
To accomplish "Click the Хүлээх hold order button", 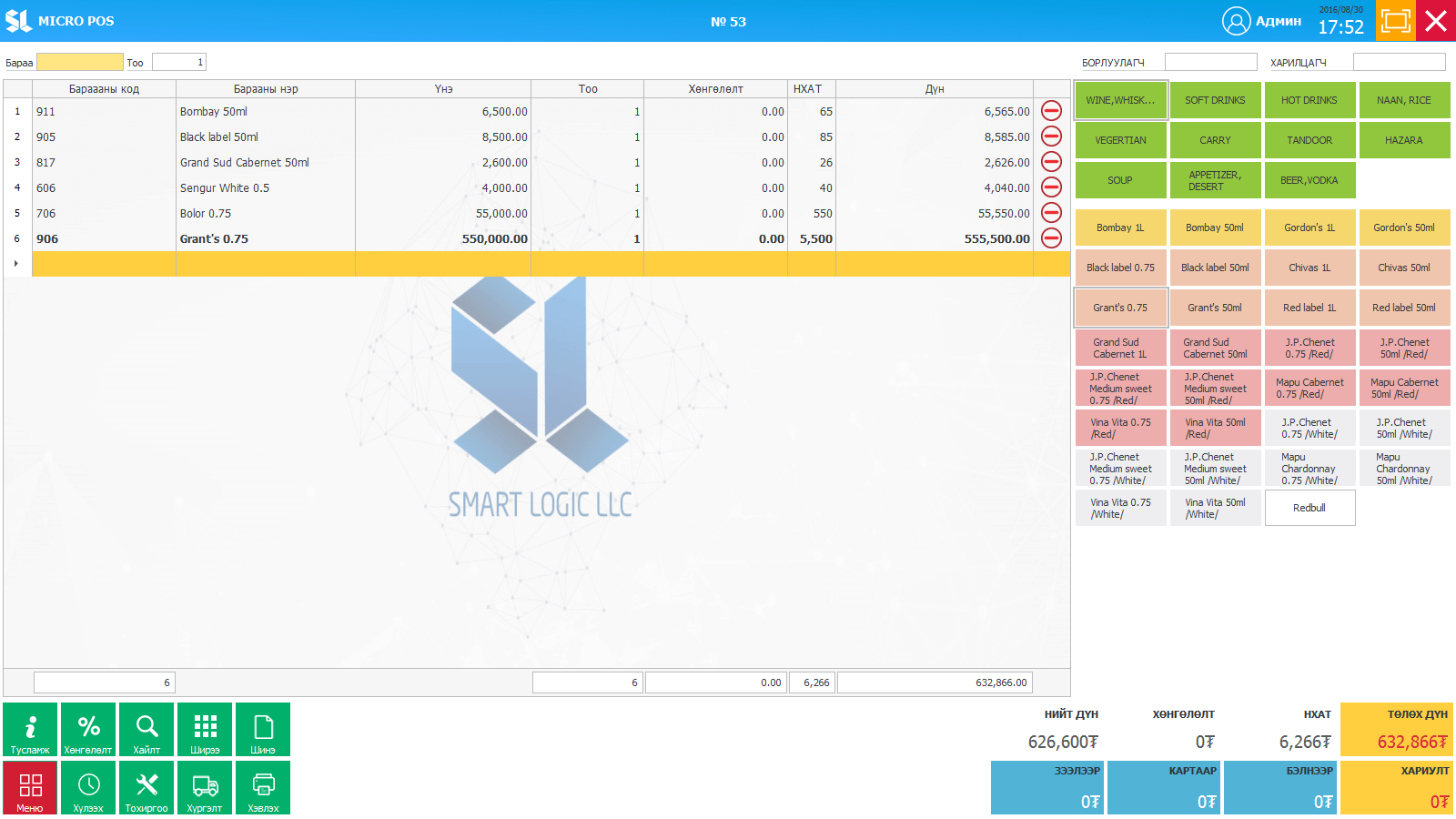I will tap(88, 787).
